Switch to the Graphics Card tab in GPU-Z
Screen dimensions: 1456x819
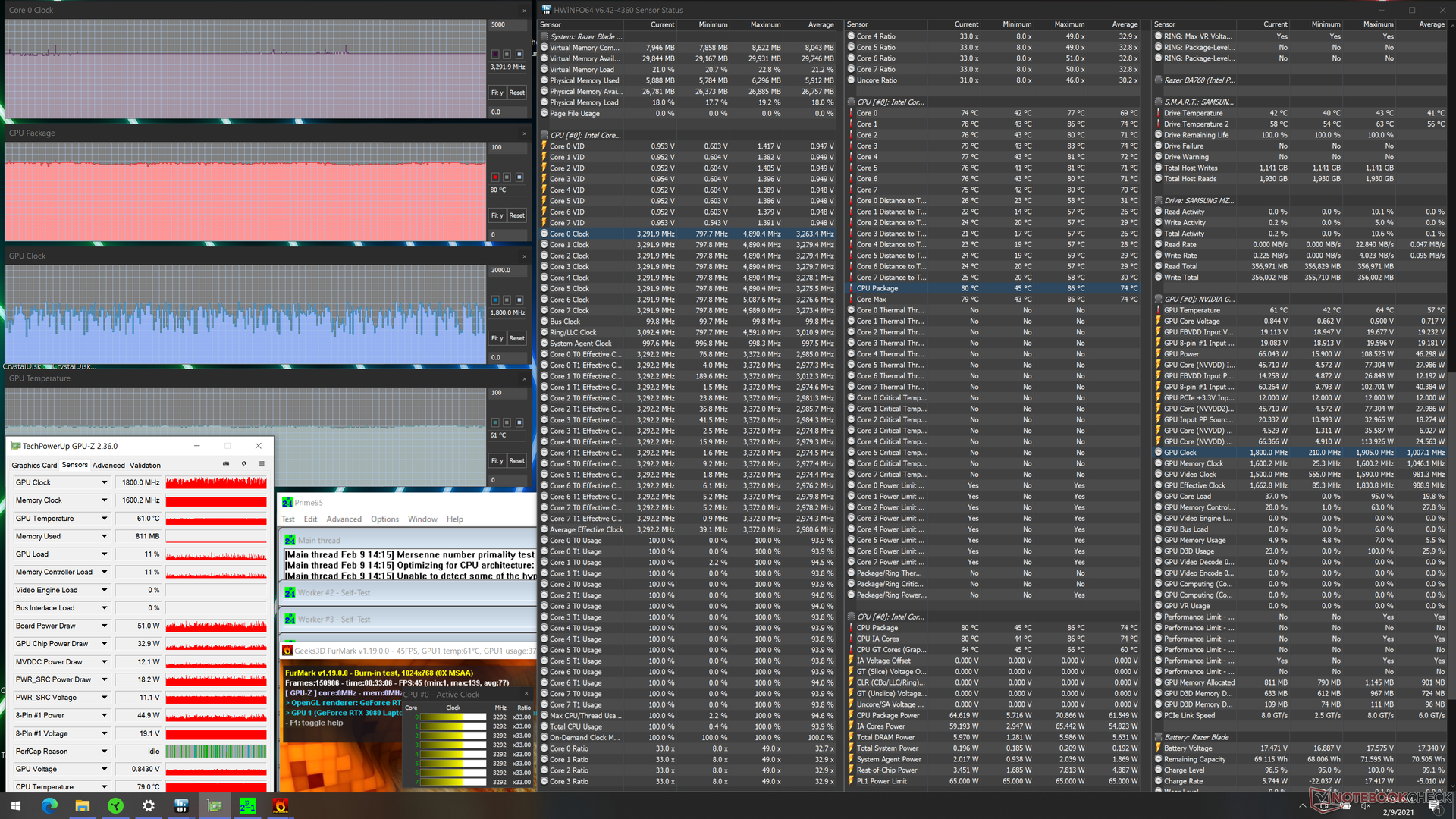(x=34, y=466)
